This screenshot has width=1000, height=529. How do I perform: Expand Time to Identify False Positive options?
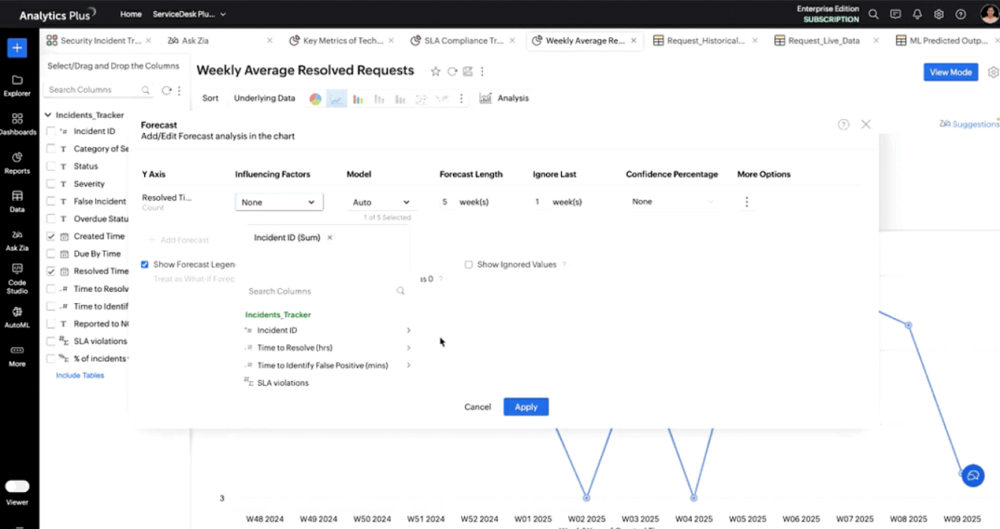tap(408, 366)
